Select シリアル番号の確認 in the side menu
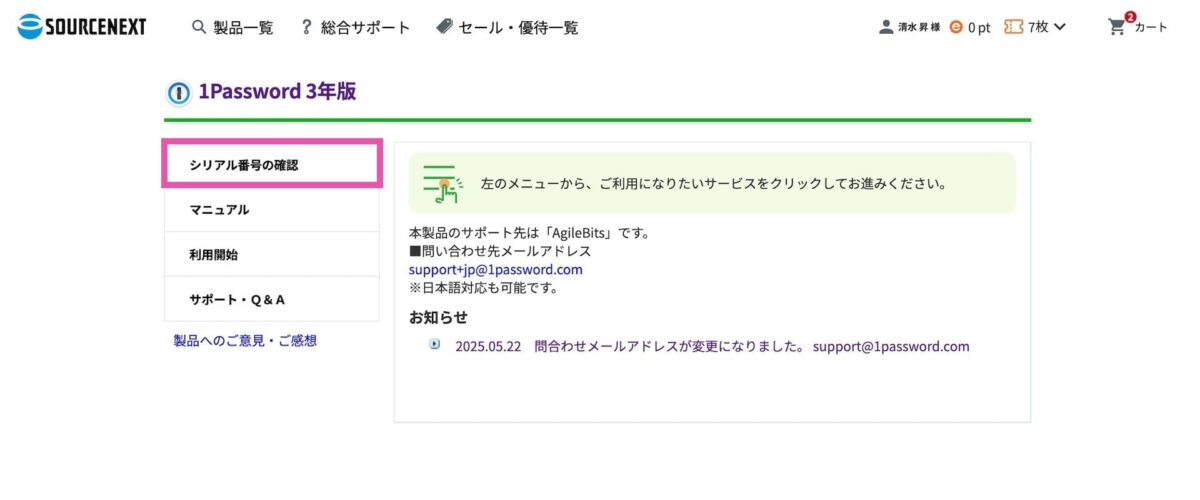This screenshot has height=500, width=1200. [271, 165]
